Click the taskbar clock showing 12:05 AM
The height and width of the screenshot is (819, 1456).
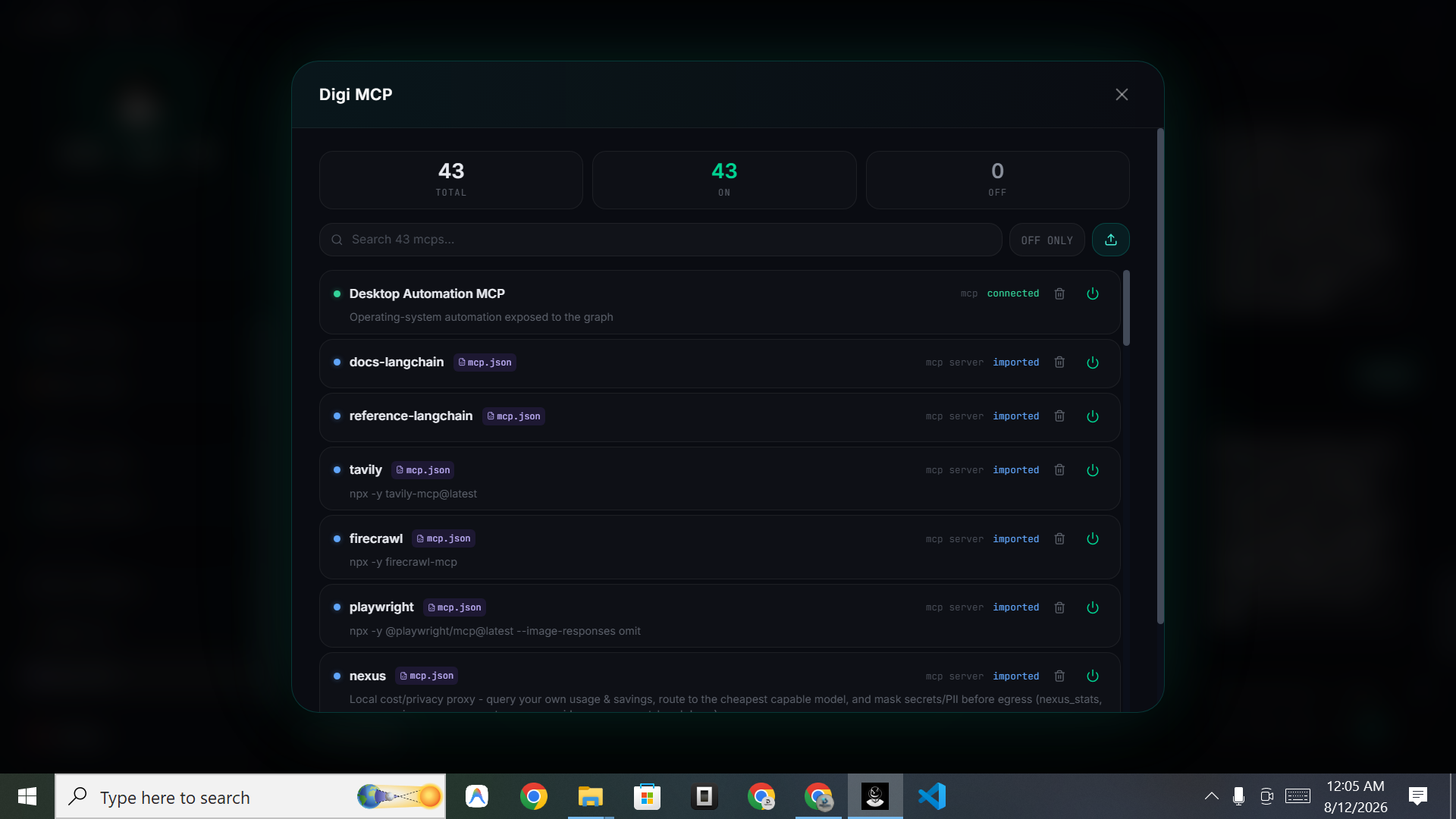pyautogui.click(x=1356, y=796)
